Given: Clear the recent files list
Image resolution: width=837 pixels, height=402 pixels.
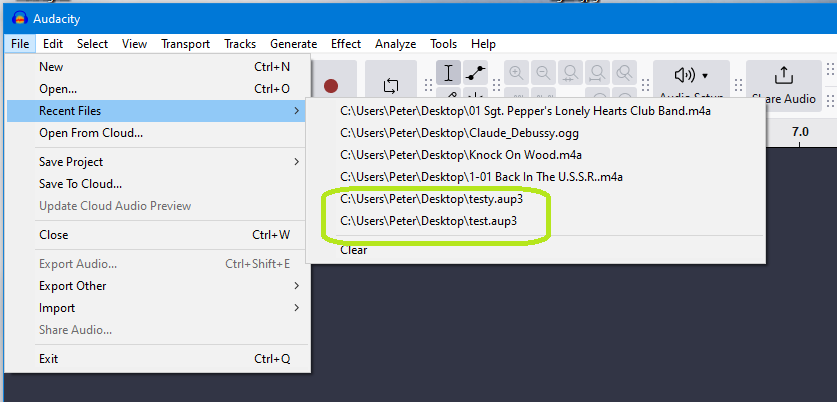Looking at the screenshot, I should (354, 250).
